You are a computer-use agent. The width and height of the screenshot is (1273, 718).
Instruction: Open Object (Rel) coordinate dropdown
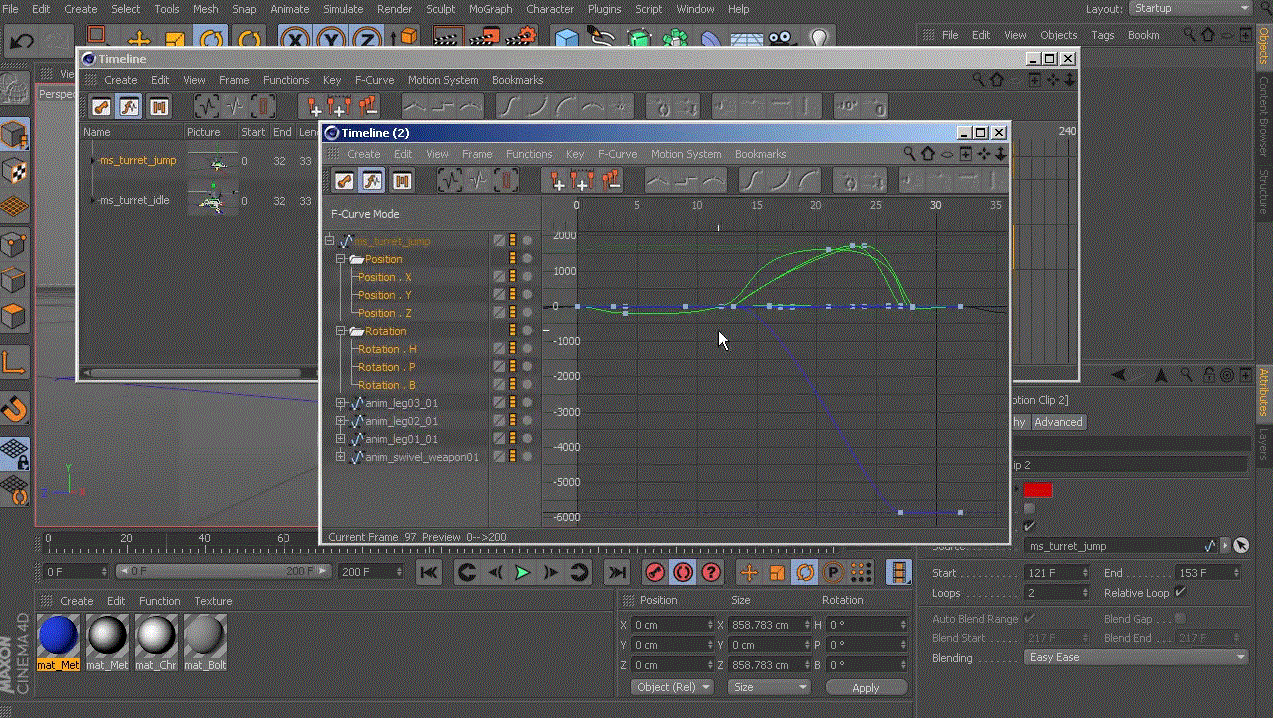(x=672, y=687)
